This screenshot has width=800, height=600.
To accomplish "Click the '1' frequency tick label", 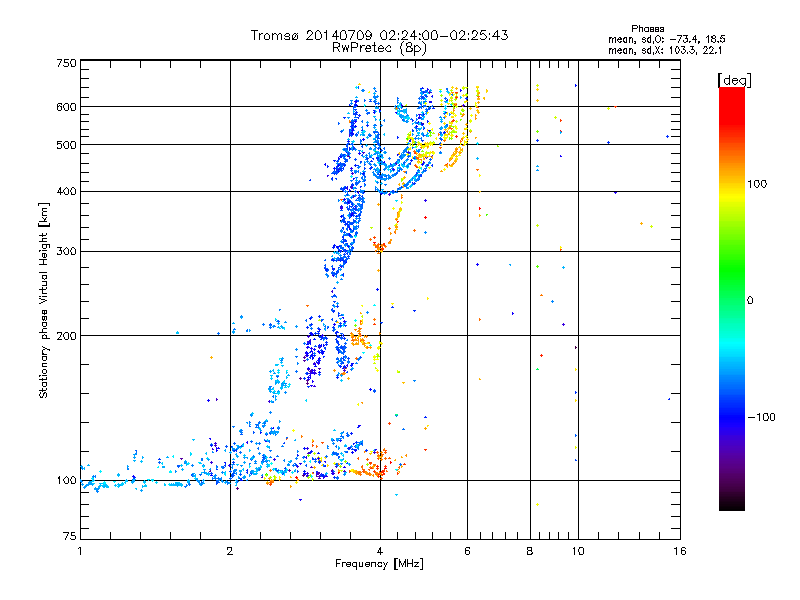I will 80,551.
